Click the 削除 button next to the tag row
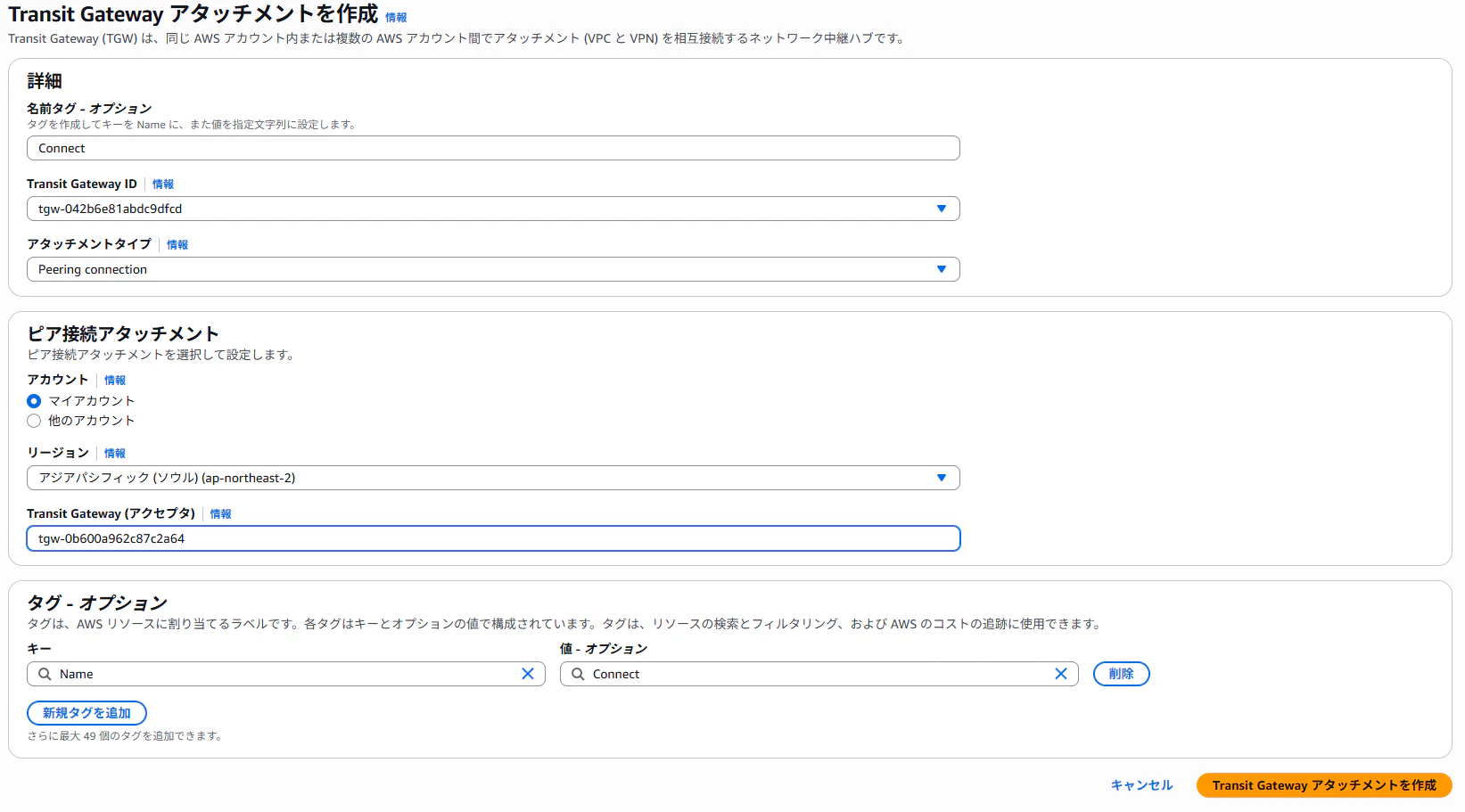 [1121, 674]
